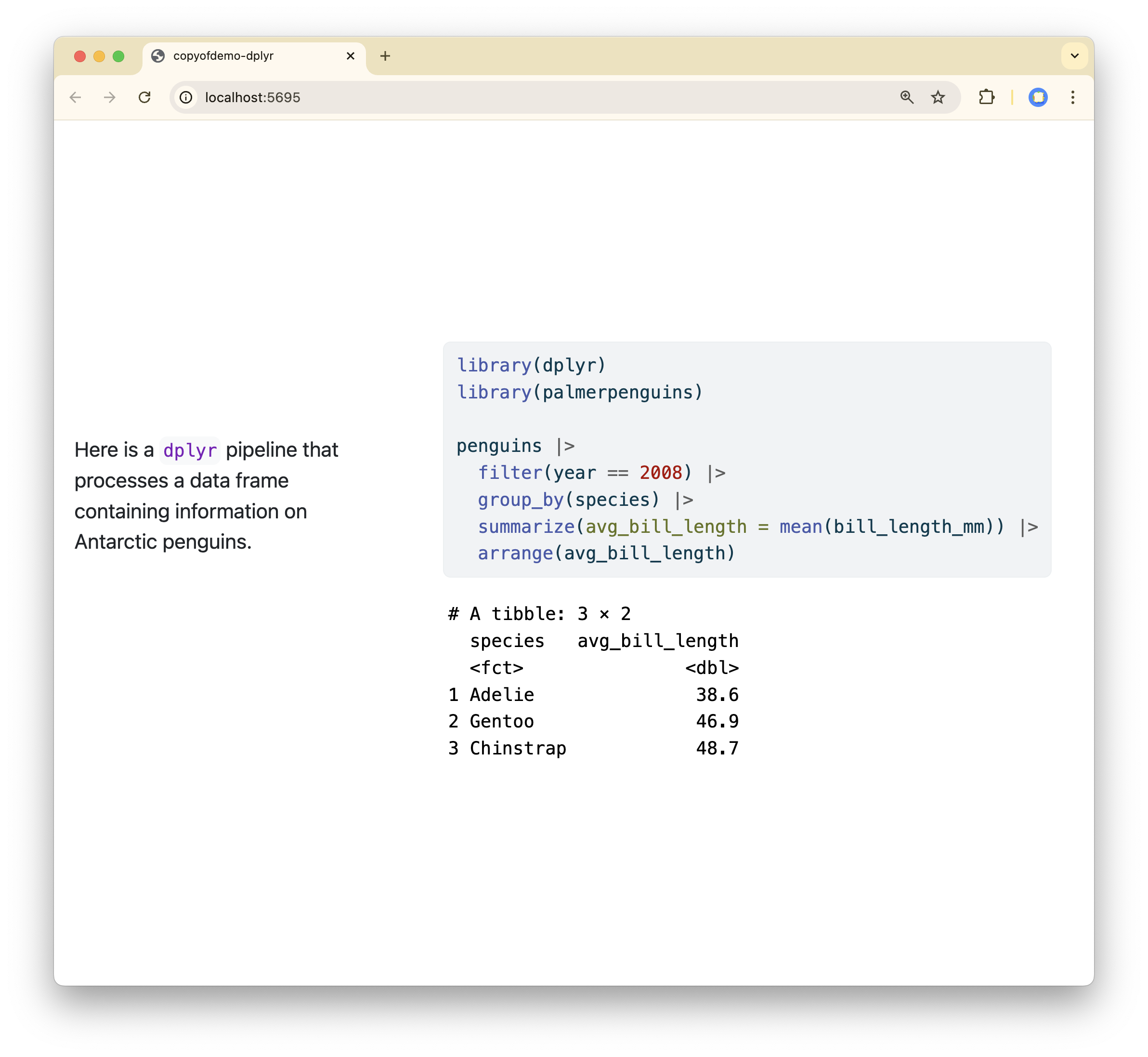
Task: Click the green macOS fullscreen button
Action: pos(118,56)
